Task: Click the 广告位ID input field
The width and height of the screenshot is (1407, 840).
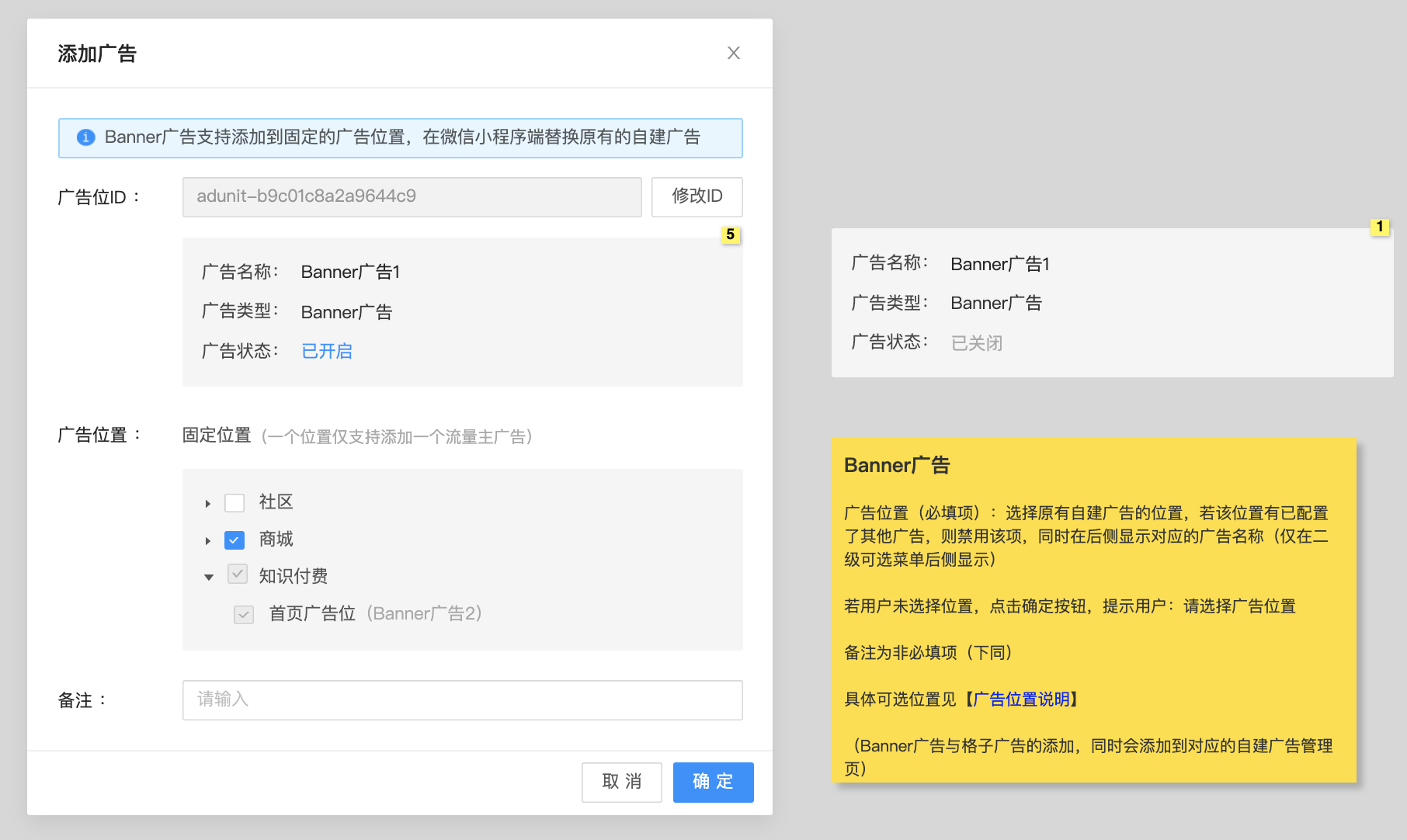Action: click(412, 196)
